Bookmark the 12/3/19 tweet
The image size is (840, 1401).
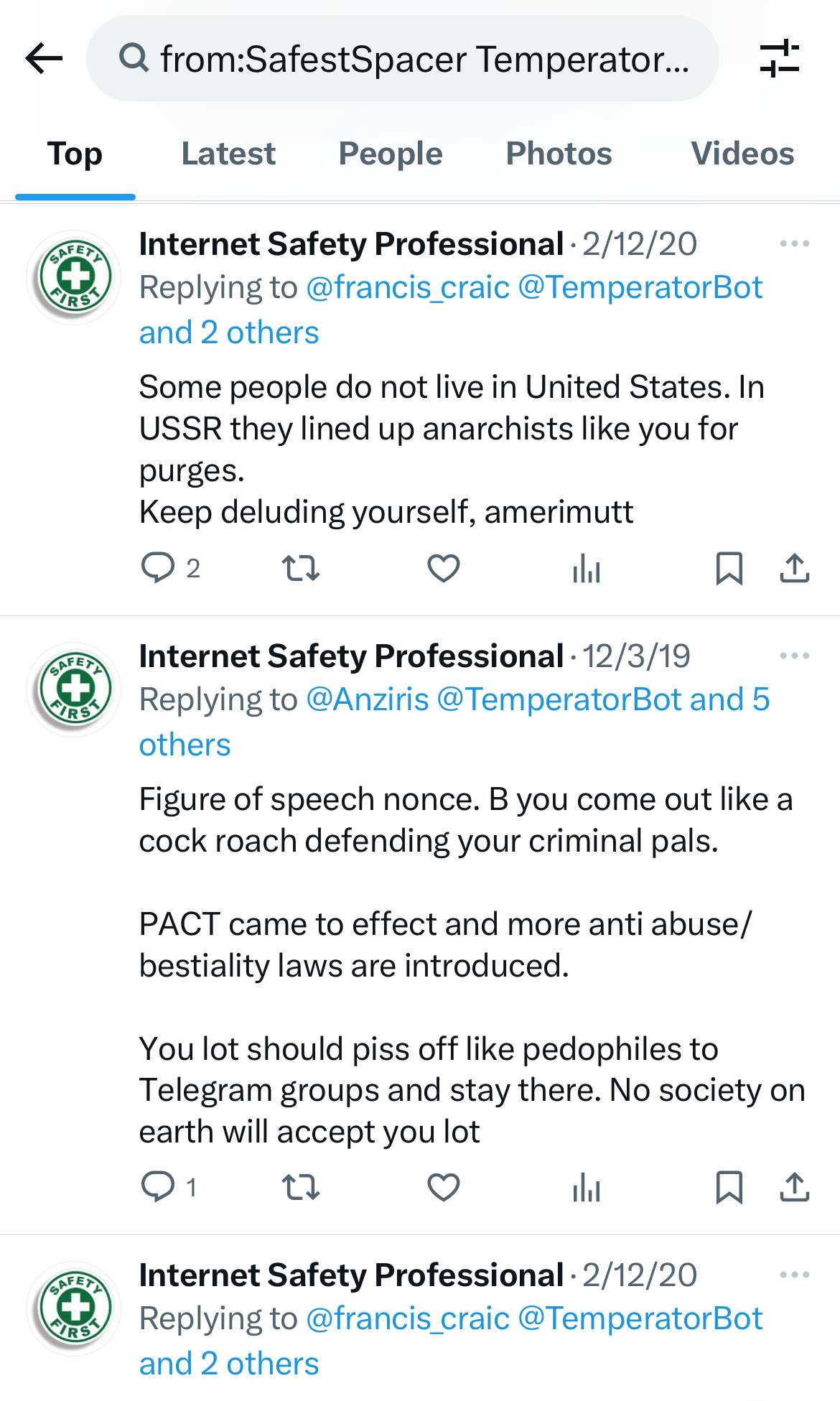pyautogui.click(x=729, y=1187)
